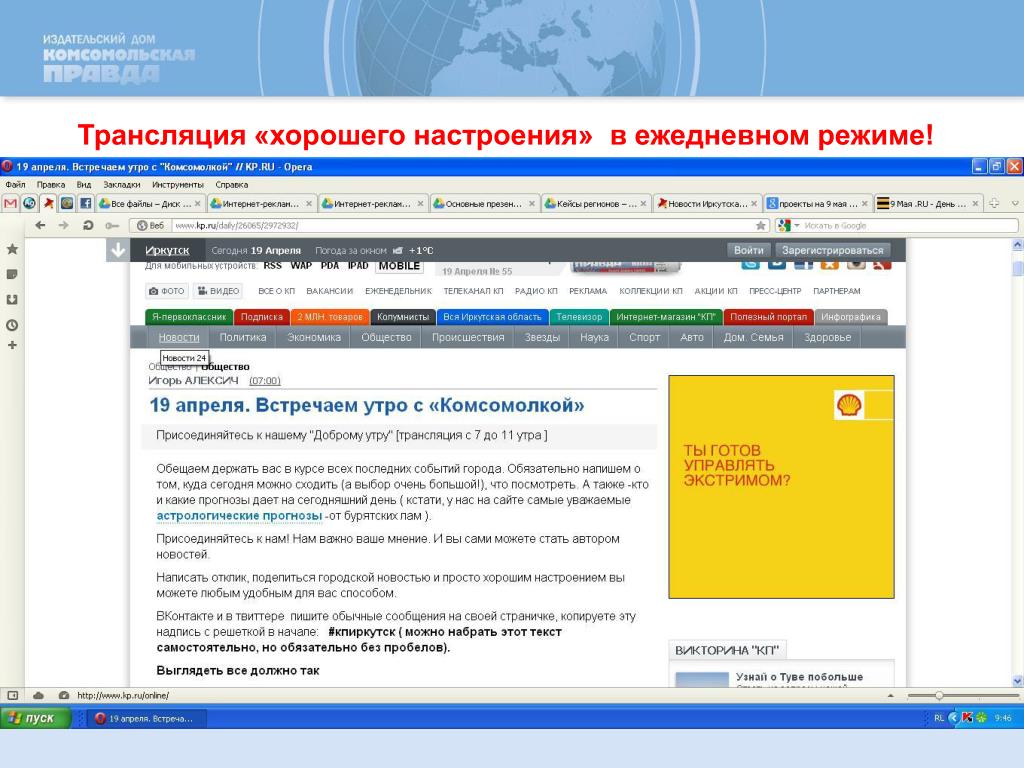Open closed tabs dropdown arrow
The image size is (1024, 768).
[x=1015, y=204]
